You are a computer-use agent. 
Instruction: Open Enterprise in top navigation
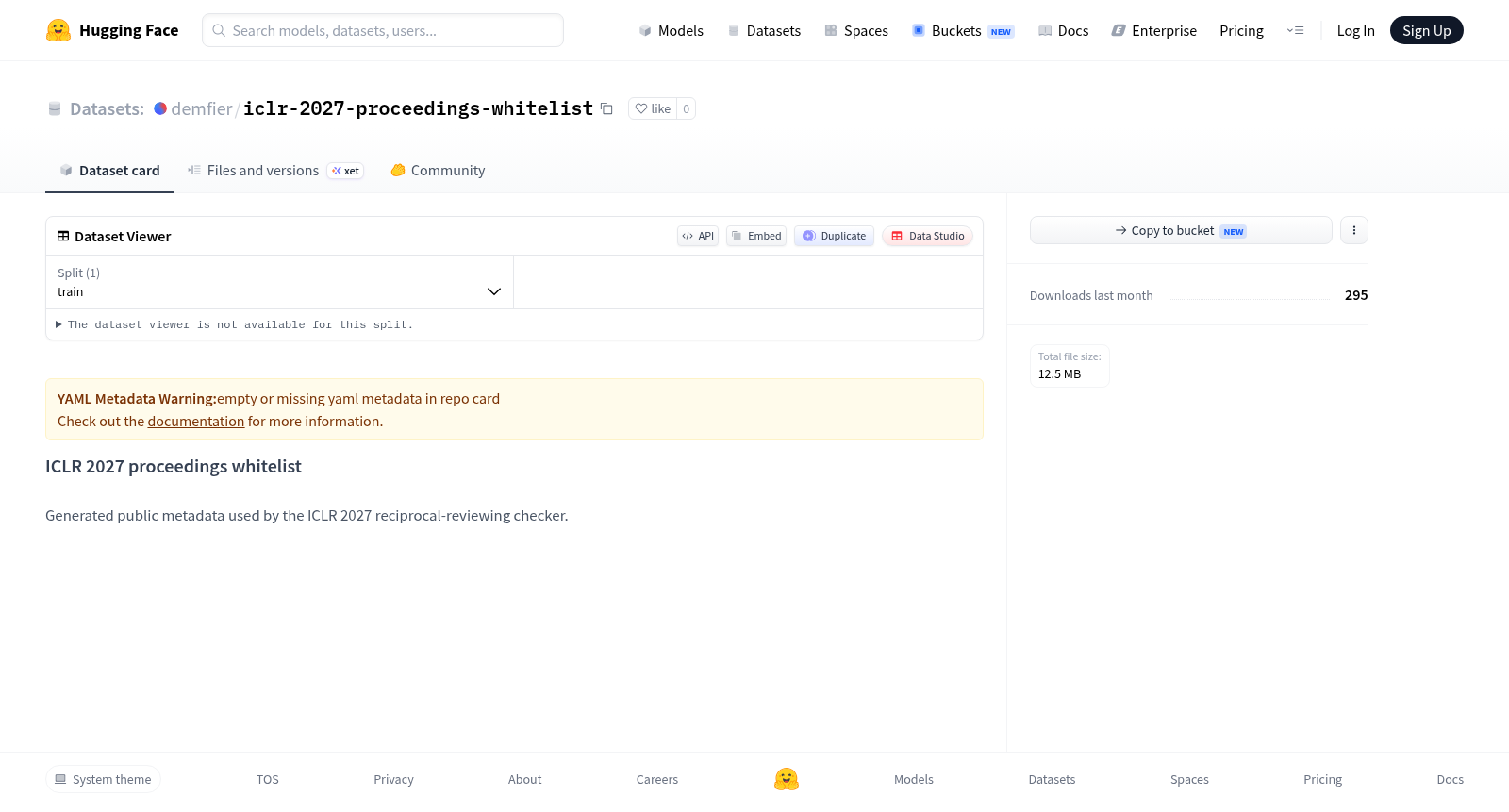coord(1153,30)
